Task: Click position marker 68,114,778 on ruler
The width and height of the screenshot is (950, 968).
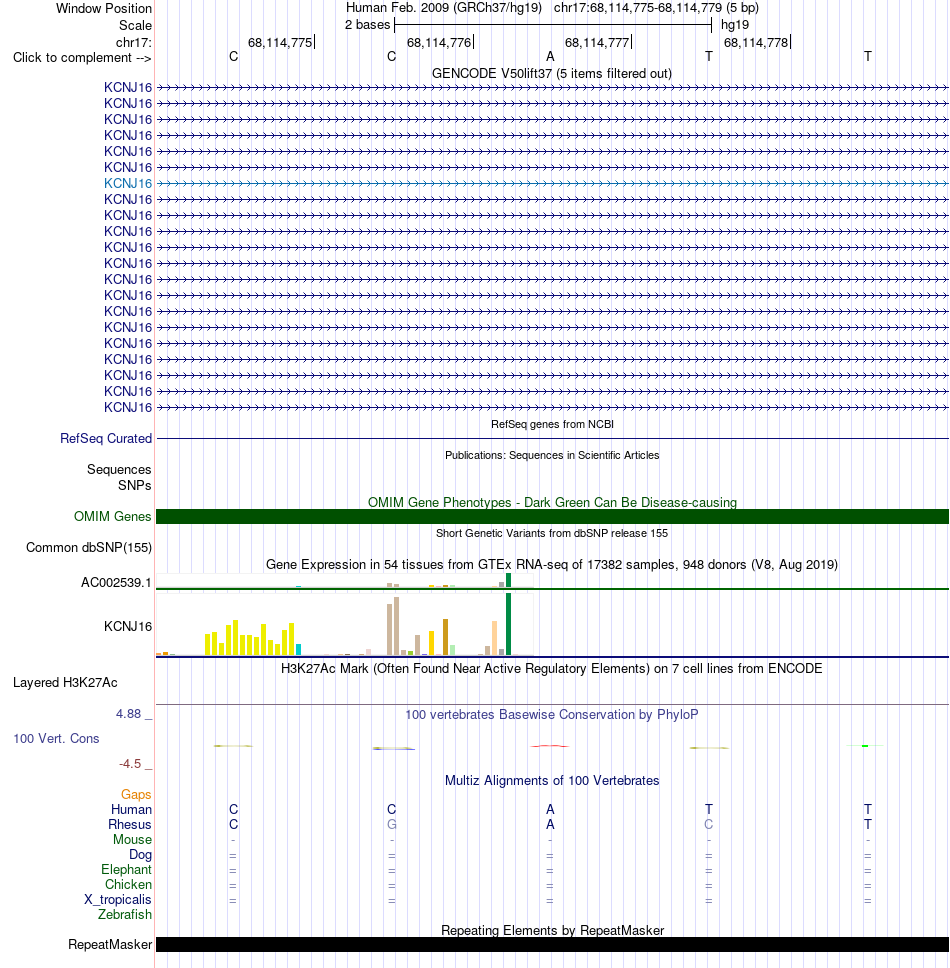Action: [756, 43]
